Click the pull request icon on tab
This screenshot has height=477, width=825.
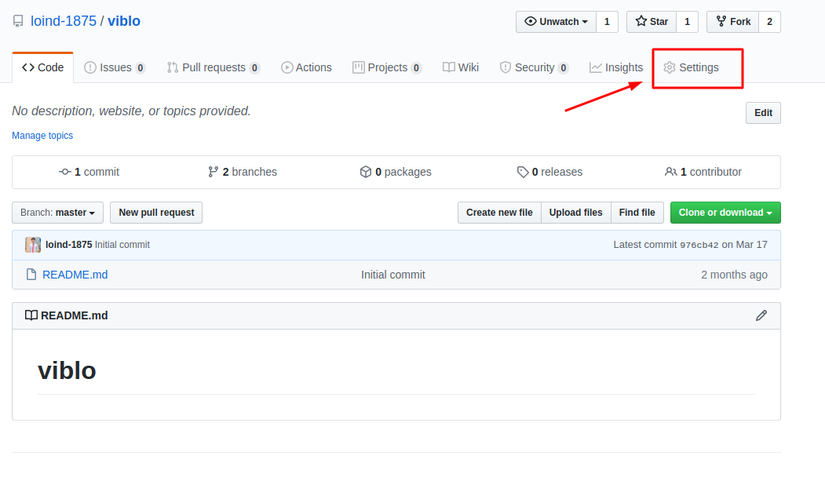tap(173, 67)
